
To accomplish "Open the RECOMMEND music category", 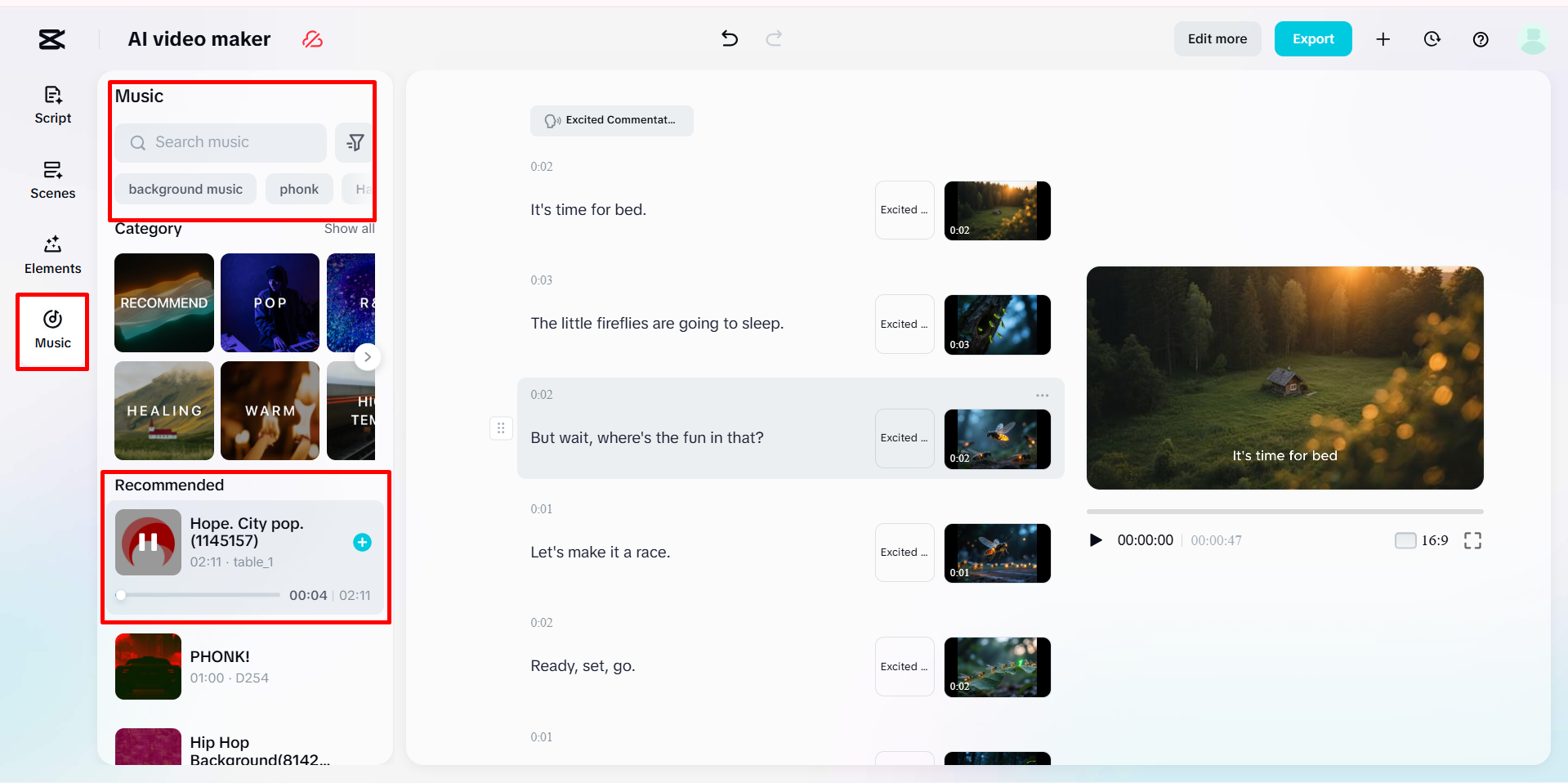I will 164,302.
